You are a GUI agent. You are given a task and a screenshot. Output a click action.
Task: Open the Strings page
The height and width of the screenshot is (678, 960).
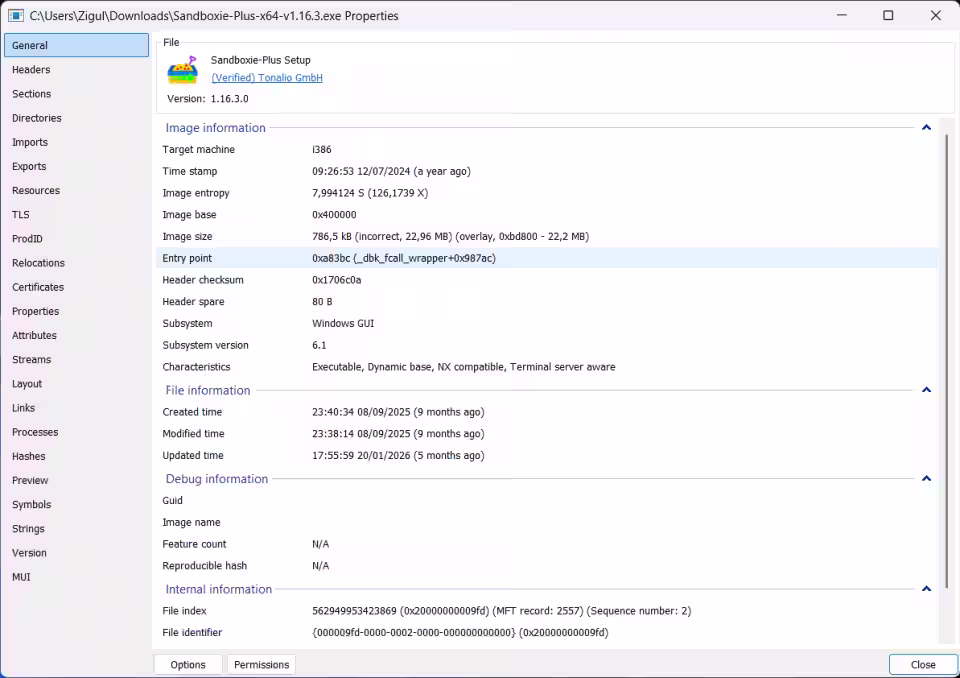pyautogui.click(x=77, y=529)
